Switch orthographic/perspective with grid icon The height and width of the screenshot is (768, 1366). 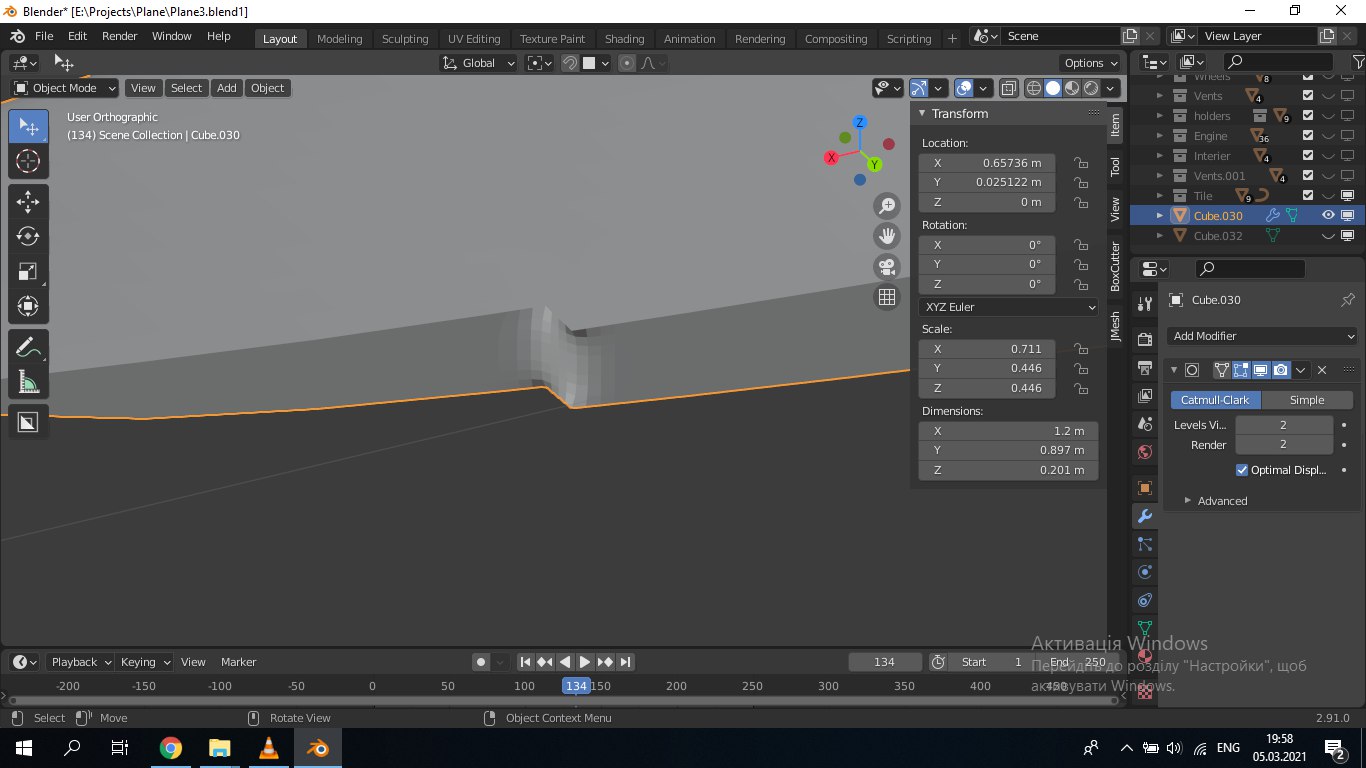[x=887, y=297]
